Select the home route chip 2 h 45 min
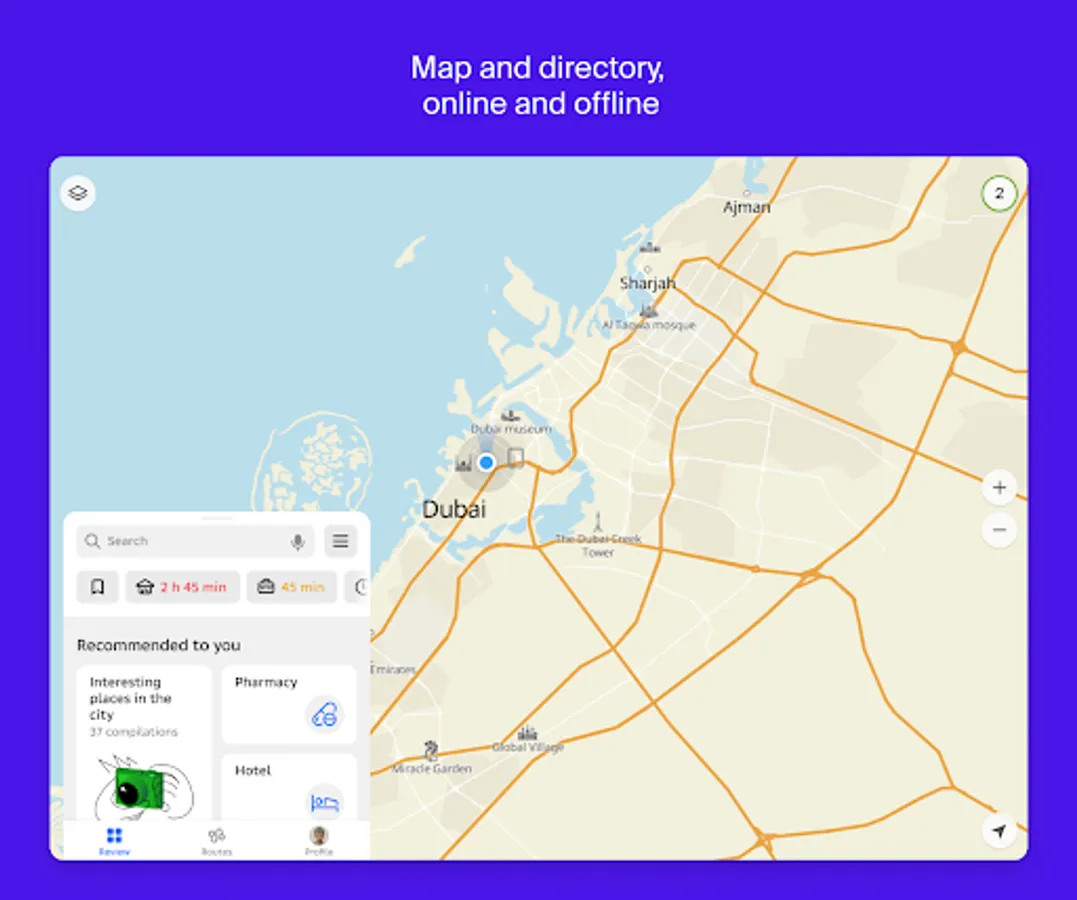1077x900 pixels. click(x=183, y=587)
